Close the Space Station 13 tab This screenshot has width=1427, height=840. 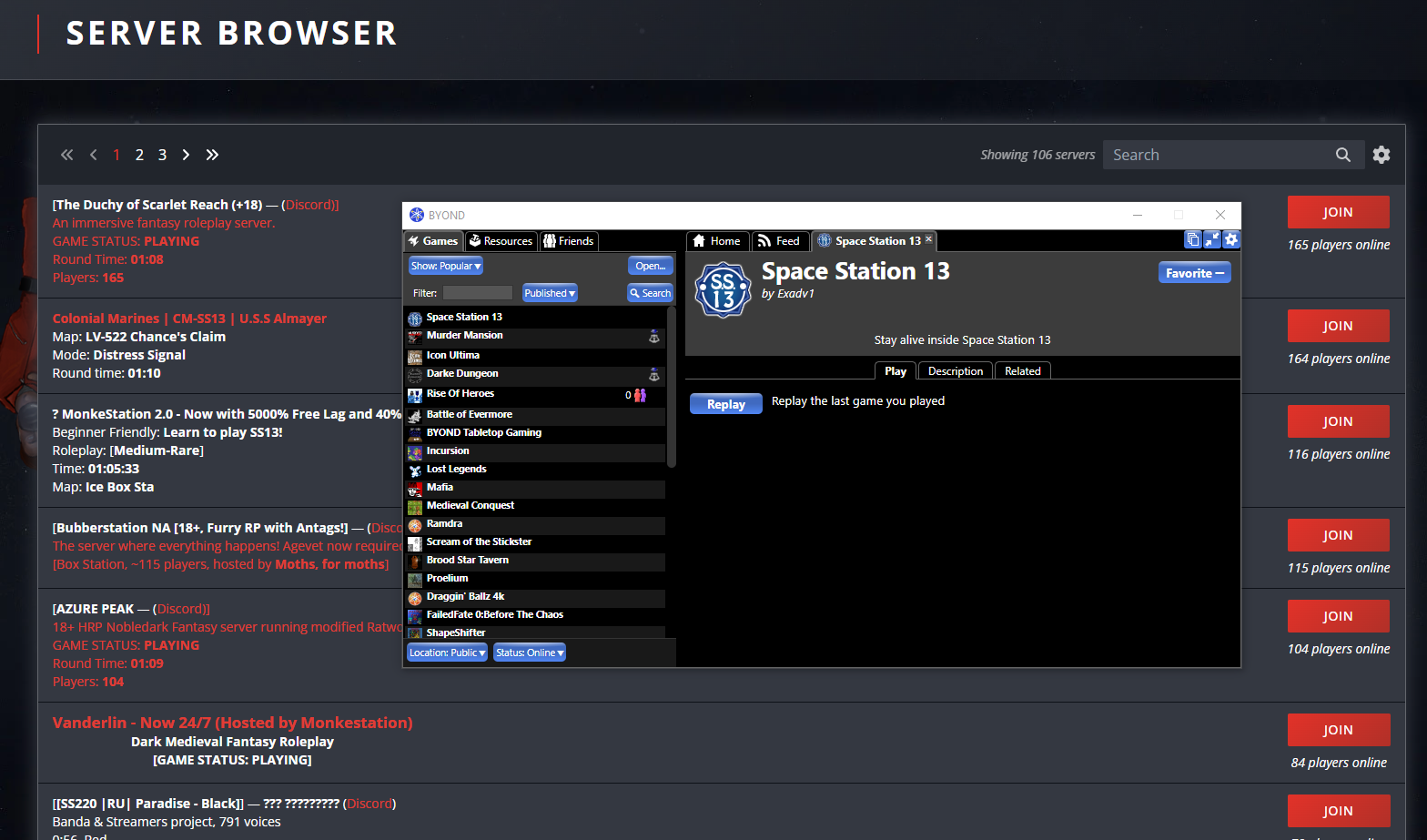coord(928,239)
